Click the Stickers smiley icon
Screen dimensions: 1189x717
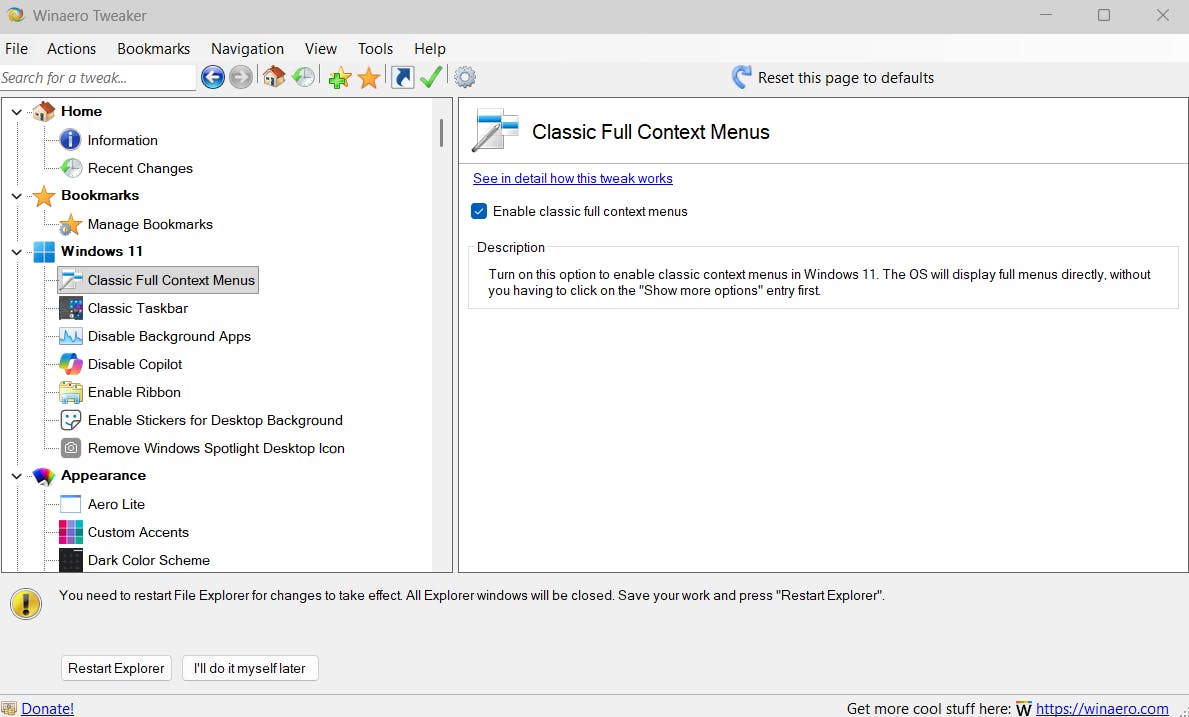[x=71, y=420]
